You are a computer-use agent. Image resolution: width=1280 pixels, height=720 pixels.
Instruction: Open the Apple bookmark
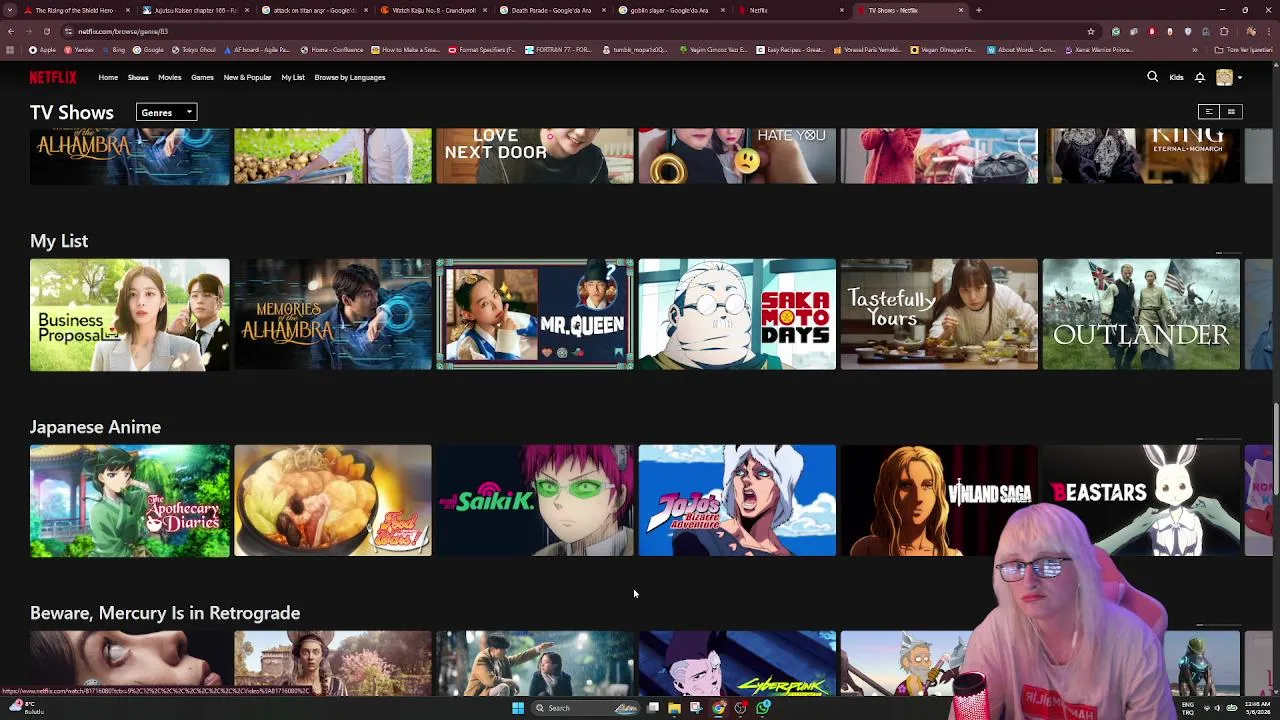pos(43,50)
